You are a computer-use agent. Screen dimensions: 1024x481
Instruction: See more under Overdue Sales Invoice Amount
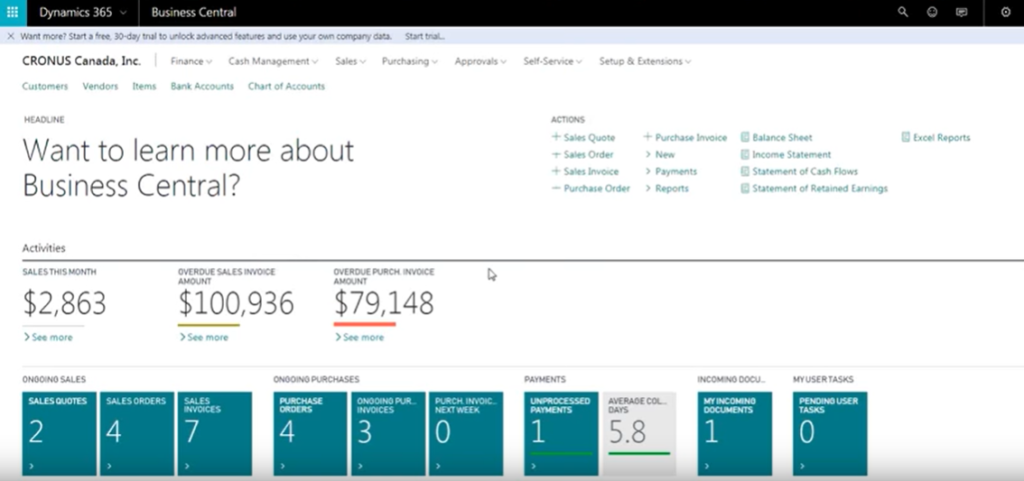[x=204, y=337]
